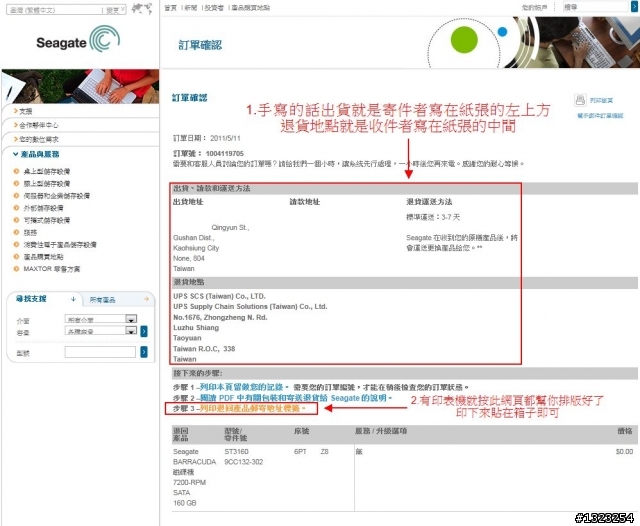Click the laptop banner image in sidebar

(x=80, y=86)
